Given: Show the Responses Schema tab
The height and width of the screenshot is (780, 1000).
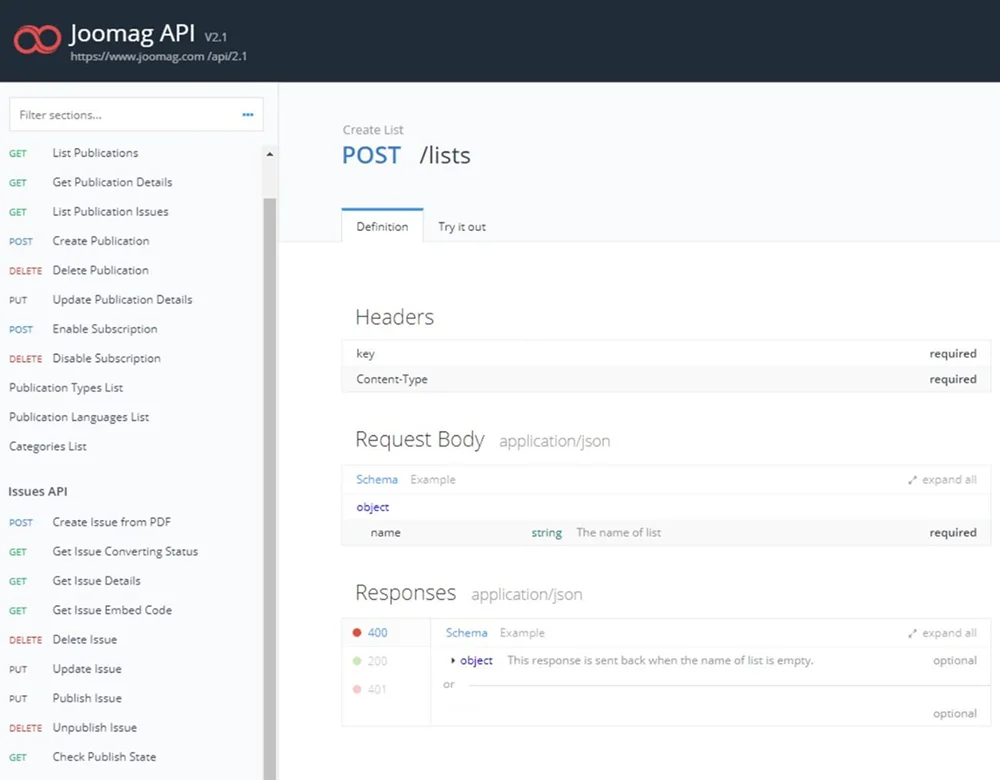Looking at the screenshot, I should pos(466,633).
